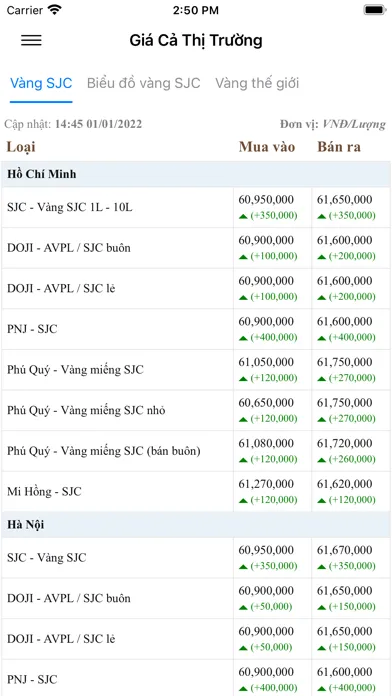392x696 pixels.
Task: Tap the 61,270,000 Mi Hồng buy price
Action: 266,484
